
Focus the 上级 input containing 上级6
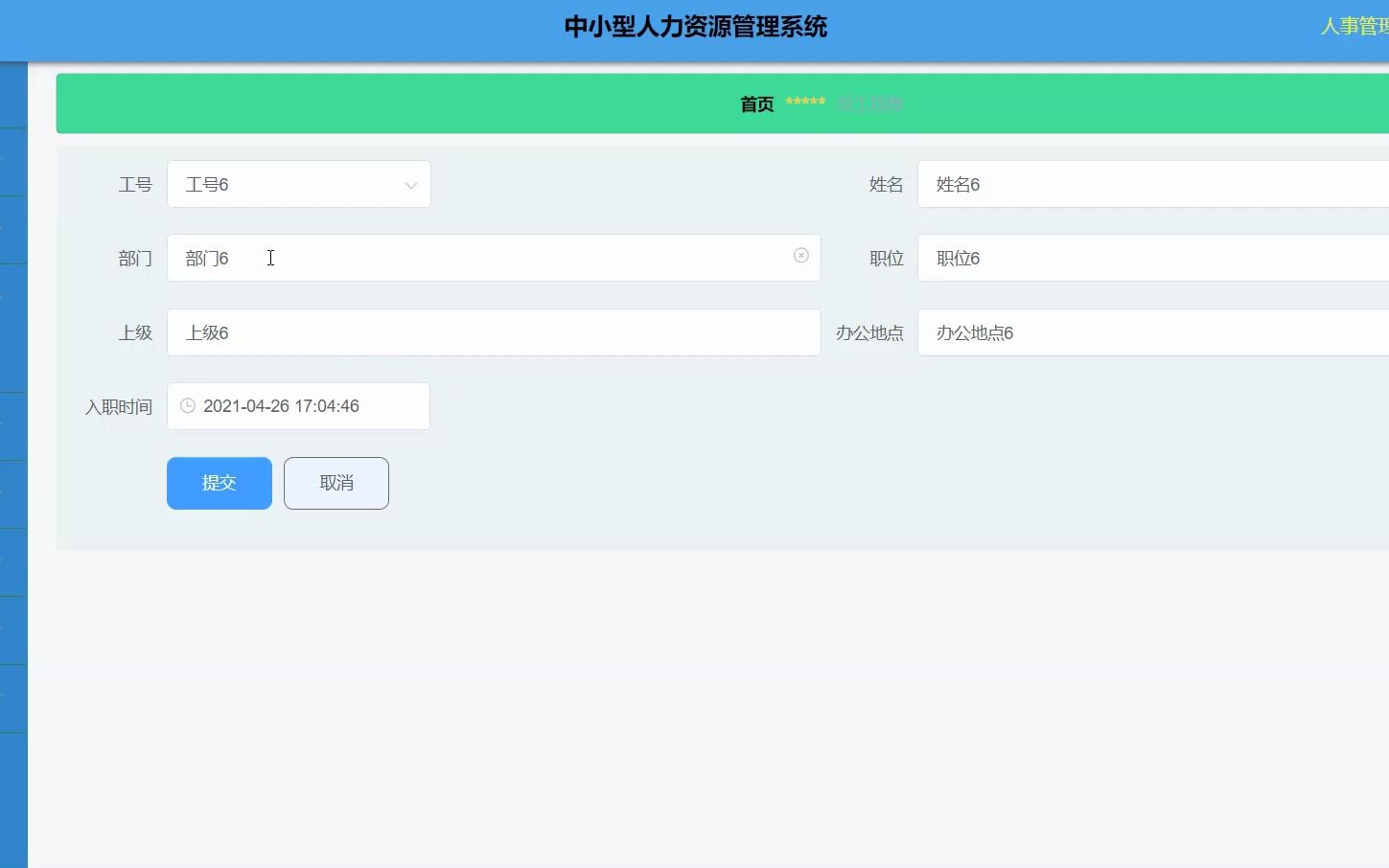tap(494, 332)
